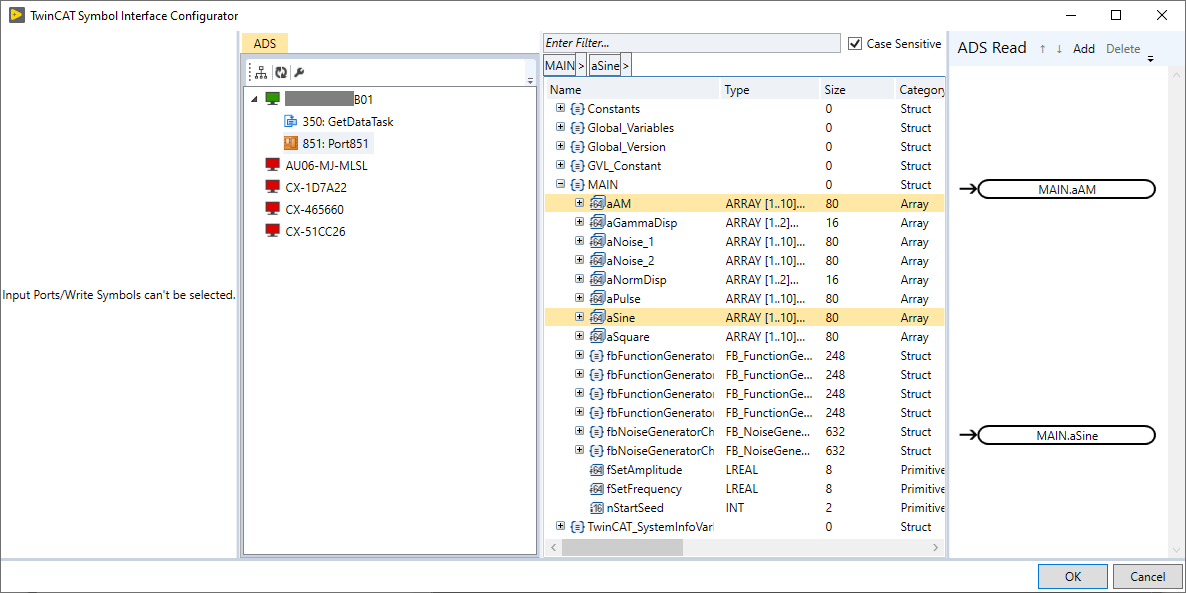Toggle the Case Sensitive checkbox
The height and width of the screenshot is (593, 1186).
[x=855, y=44]
